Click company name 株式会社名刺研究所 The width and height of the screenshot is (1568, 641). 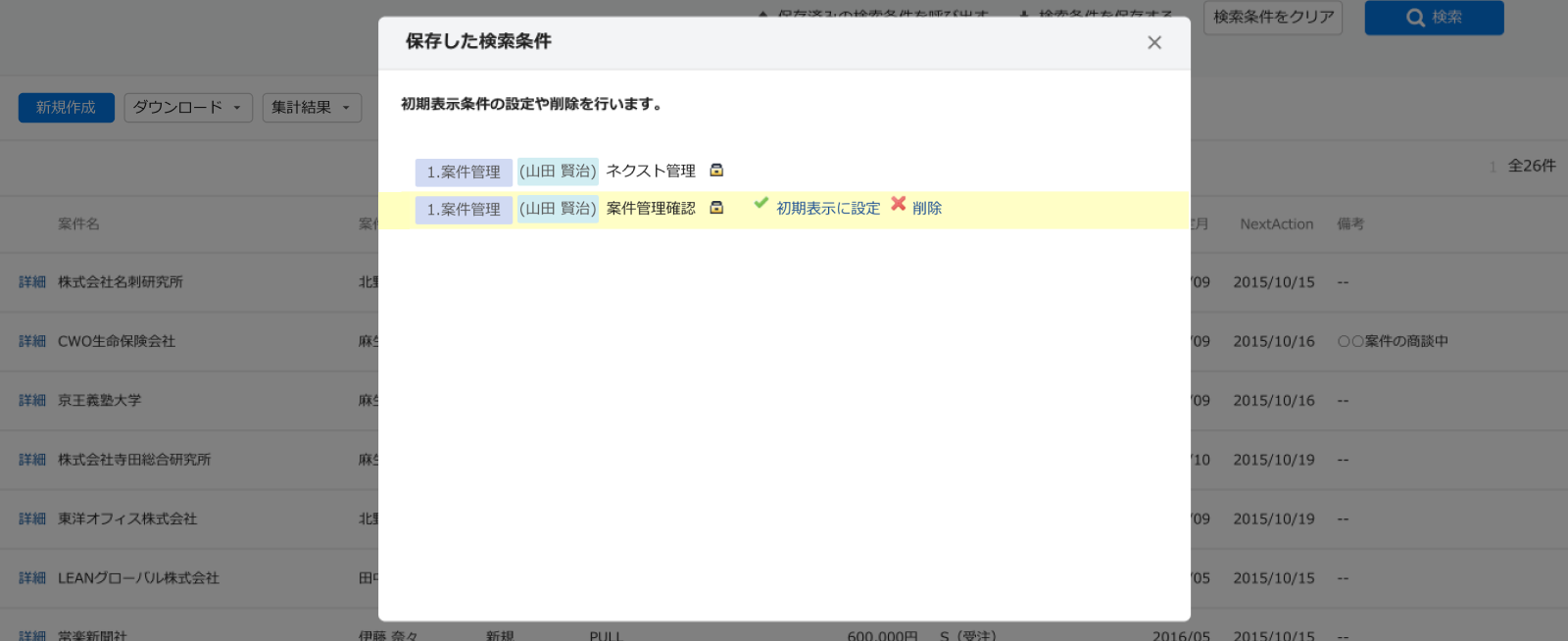[121, 282]
